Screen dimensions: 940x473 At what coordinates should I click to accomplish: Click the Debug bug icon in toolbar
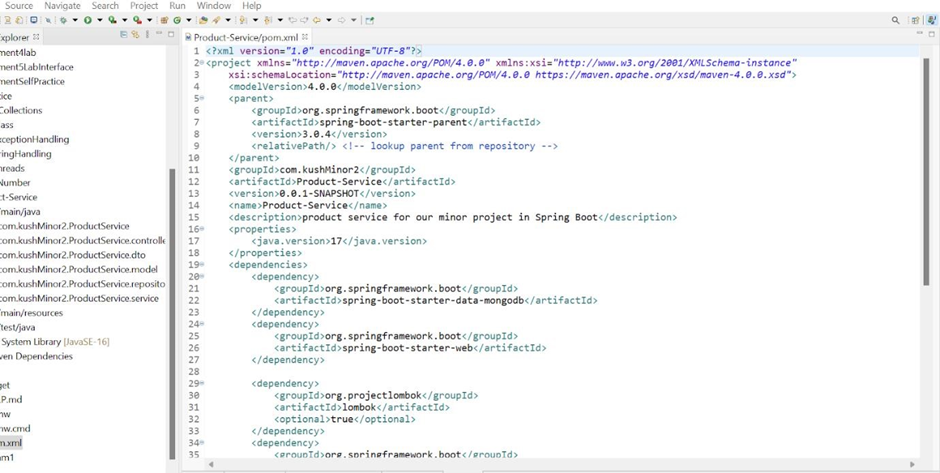65,20
